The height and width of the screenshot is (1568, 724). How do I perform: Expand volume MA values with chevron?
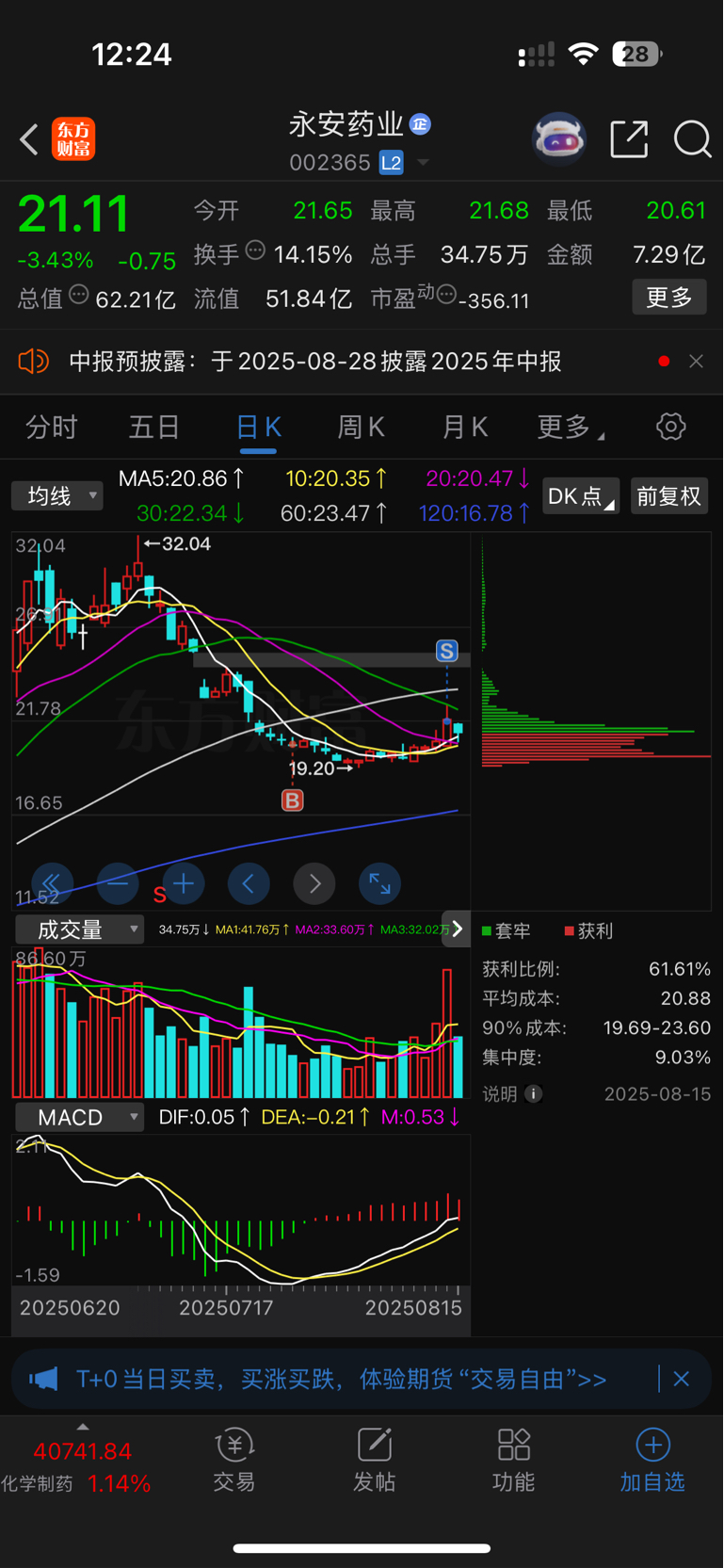coord(457,929)
